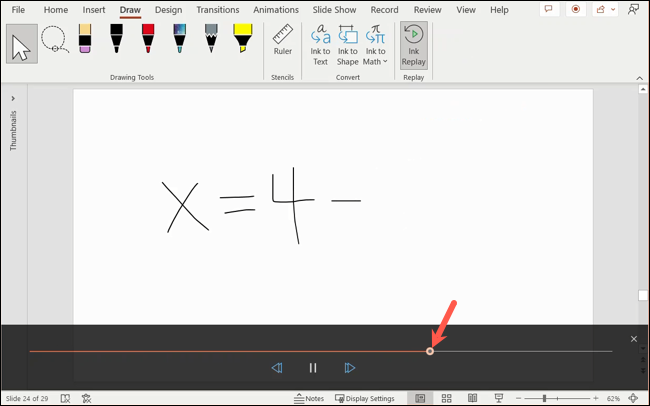The height and width of the screenshot is (406, 650).
Task: Switch to the Home tab
Action: point(56,10)
